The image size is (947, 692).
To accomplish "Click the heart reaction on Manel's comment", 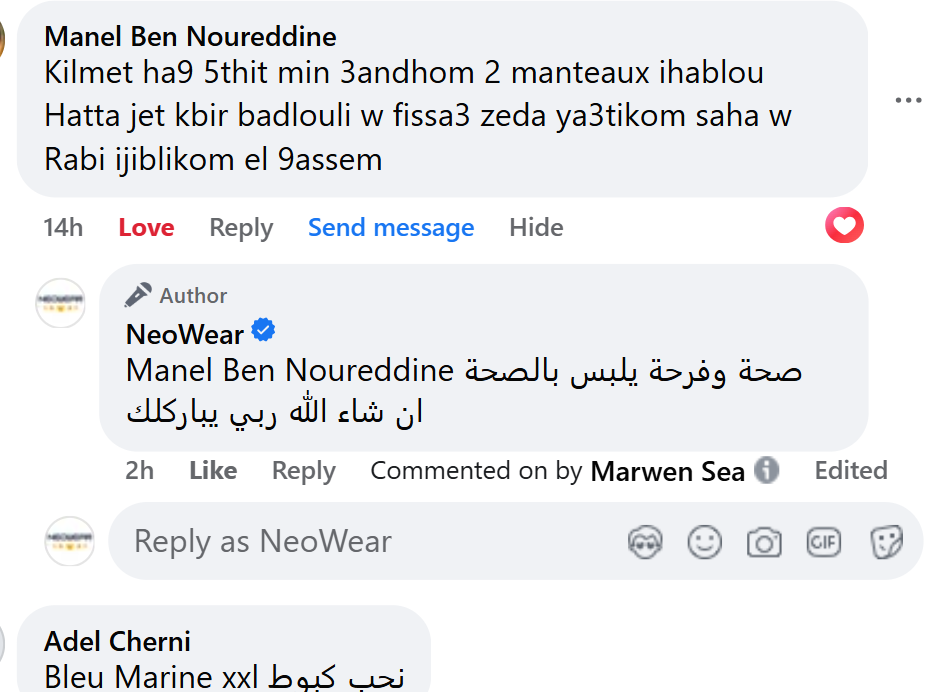I will [844, 226].
